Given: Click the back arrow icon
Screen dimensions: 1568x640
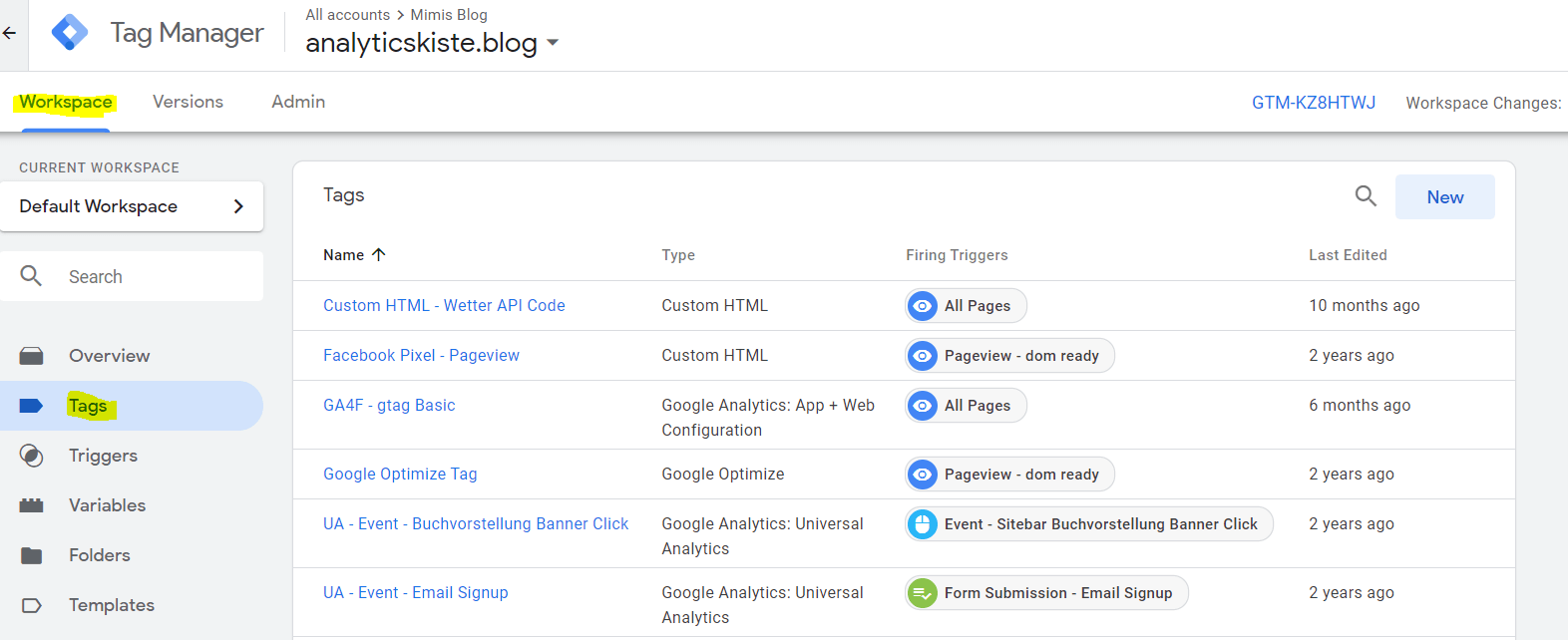Looking at the screenshot, I should [10, 33].
